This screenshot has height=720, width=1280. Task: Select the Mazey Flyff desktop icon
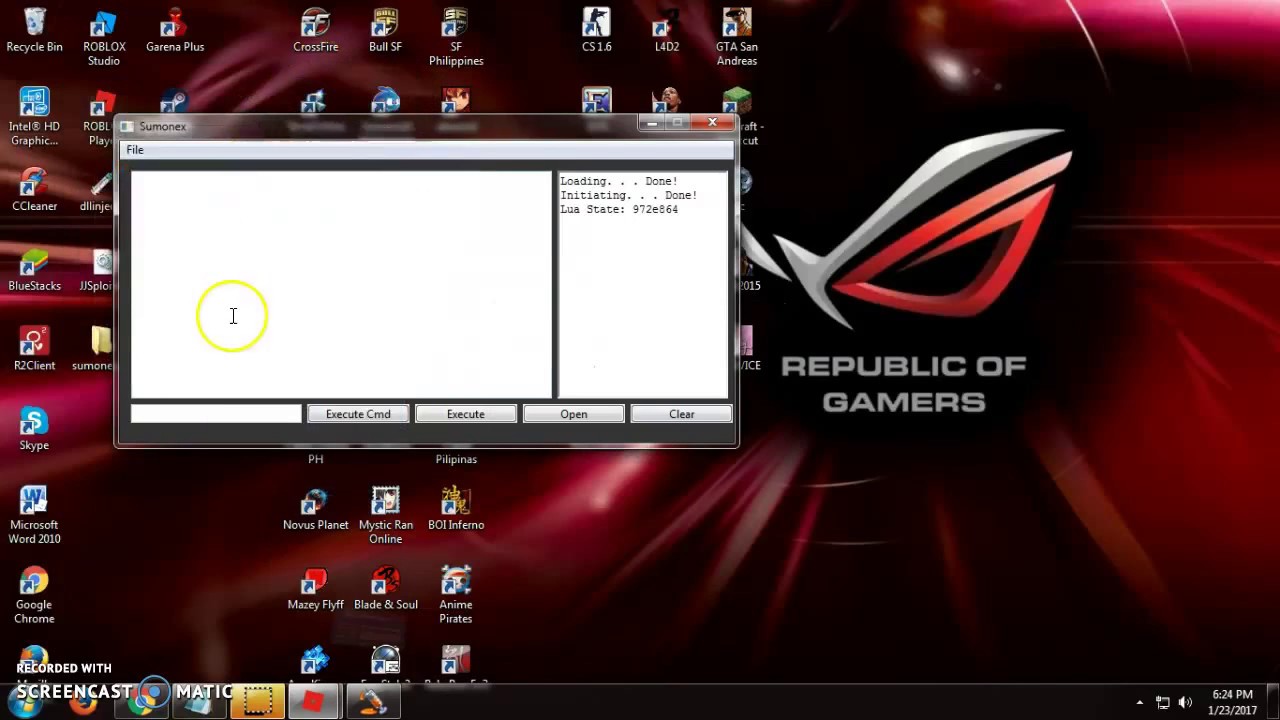pos(316,589)
